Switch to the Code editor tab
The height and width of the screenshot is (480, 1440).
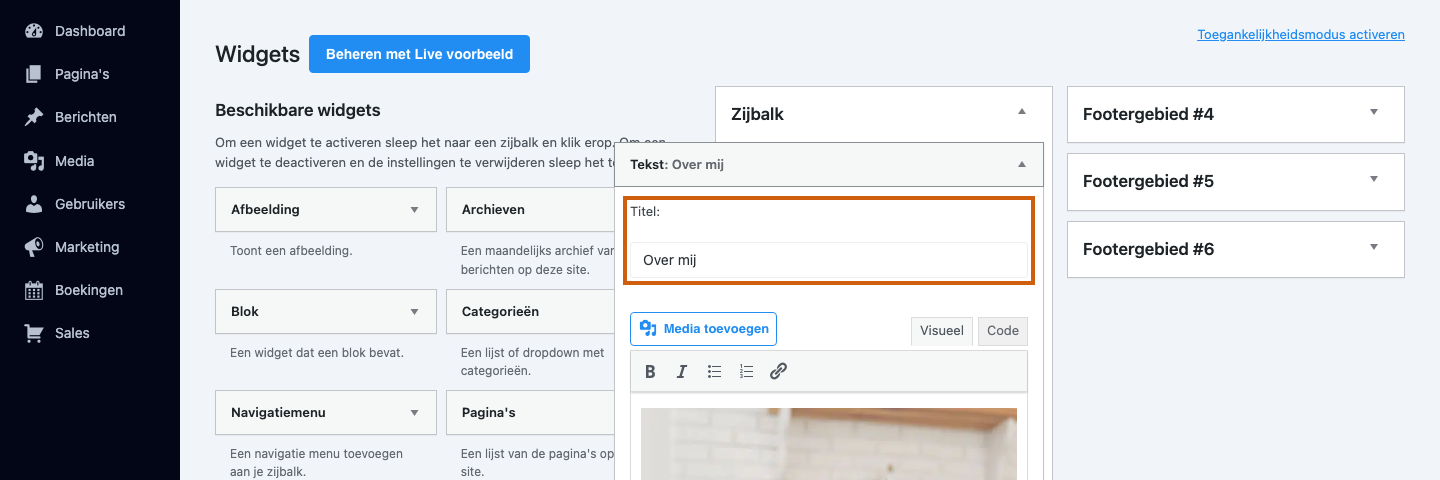(x=1003, y=331)
